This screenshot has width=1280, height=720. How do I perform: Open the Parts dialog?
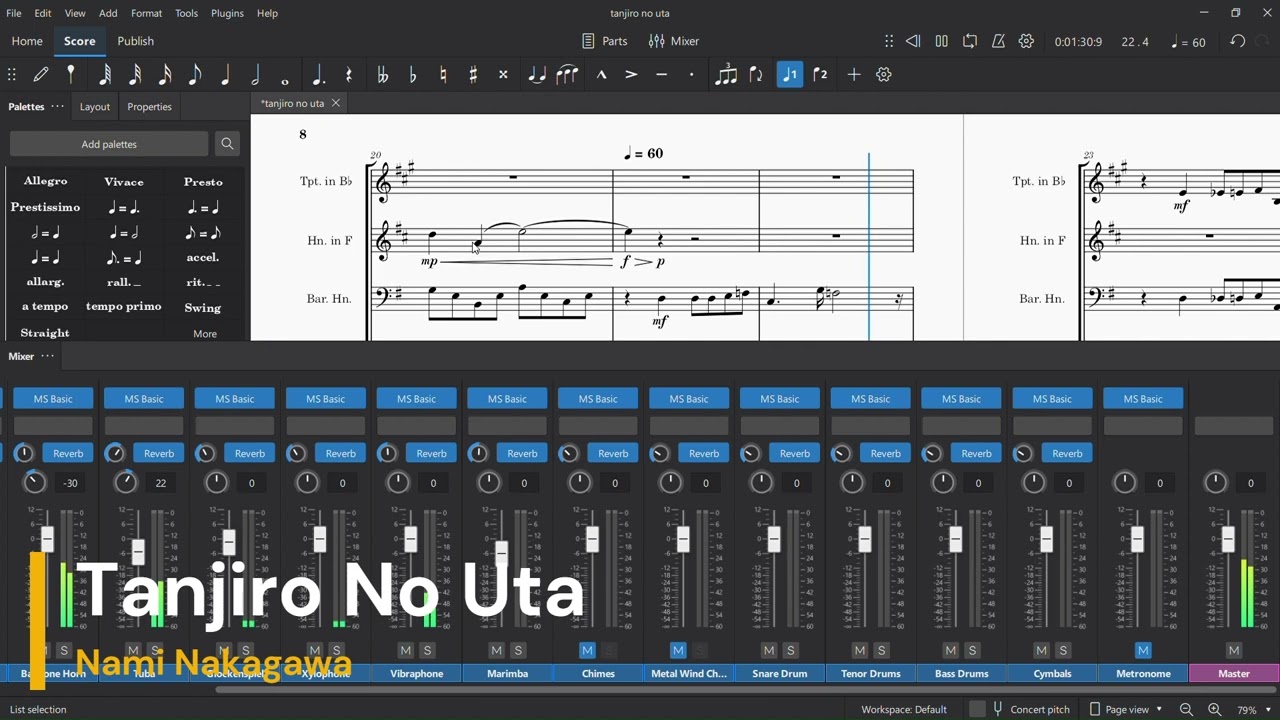[605, 41]
